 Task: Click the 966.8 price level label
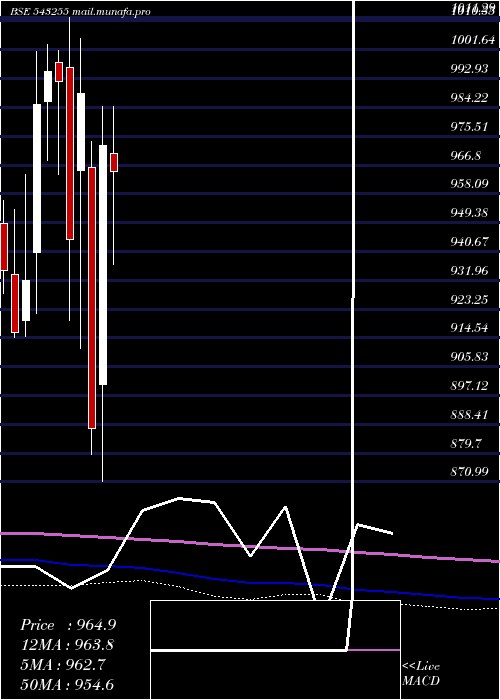point(466,156)
